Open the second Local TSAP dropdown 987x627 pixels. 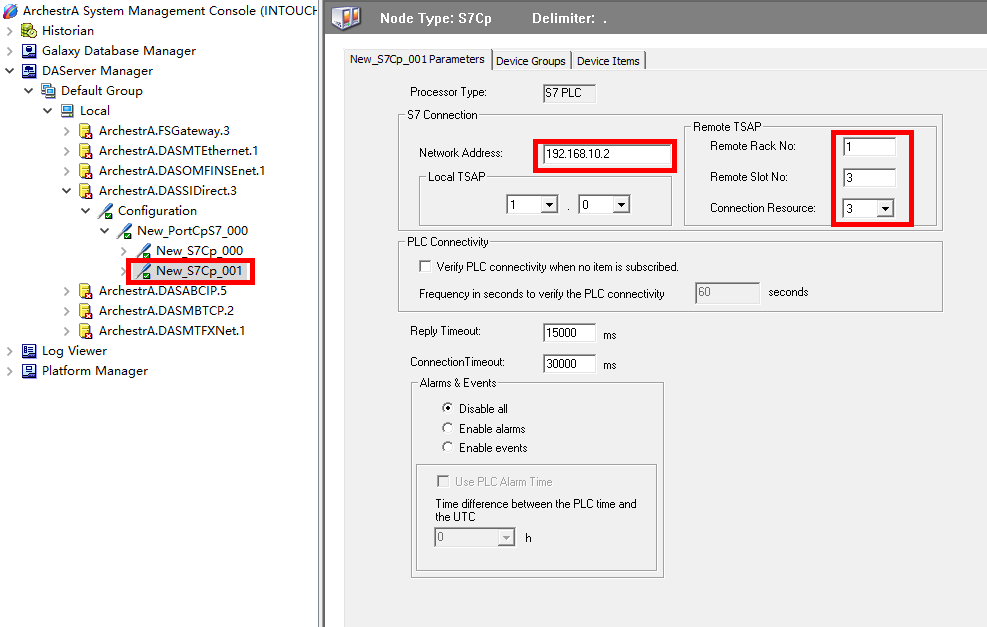pos(621,205)
